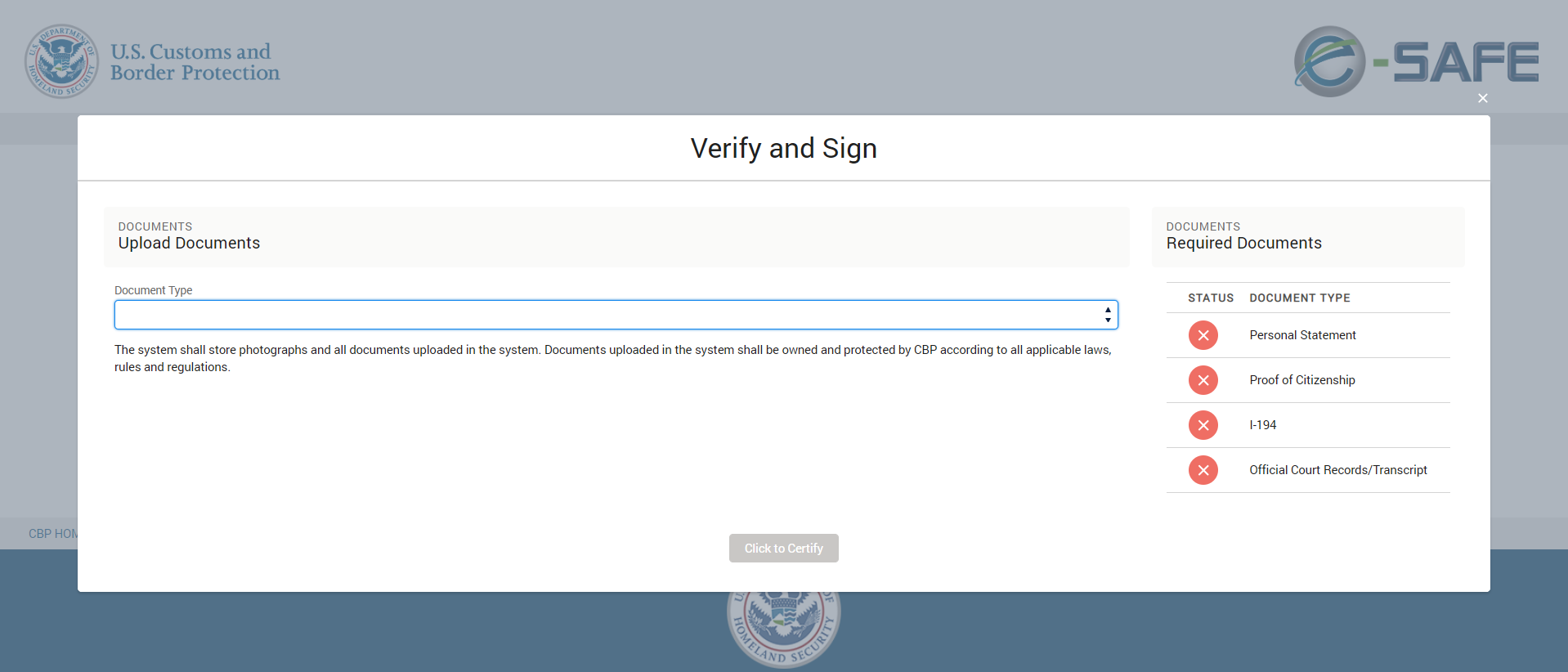Click the Proof of Citizenship missing status icon
This screenshot has width=1568, height=672.
(1203, 380)
